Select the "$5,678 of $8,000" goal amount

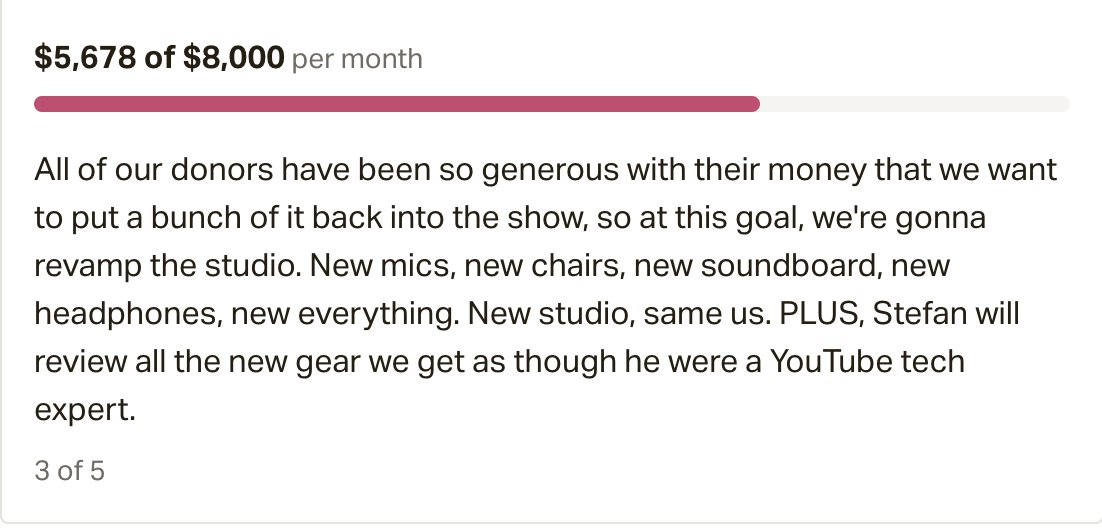coord(159,58)
